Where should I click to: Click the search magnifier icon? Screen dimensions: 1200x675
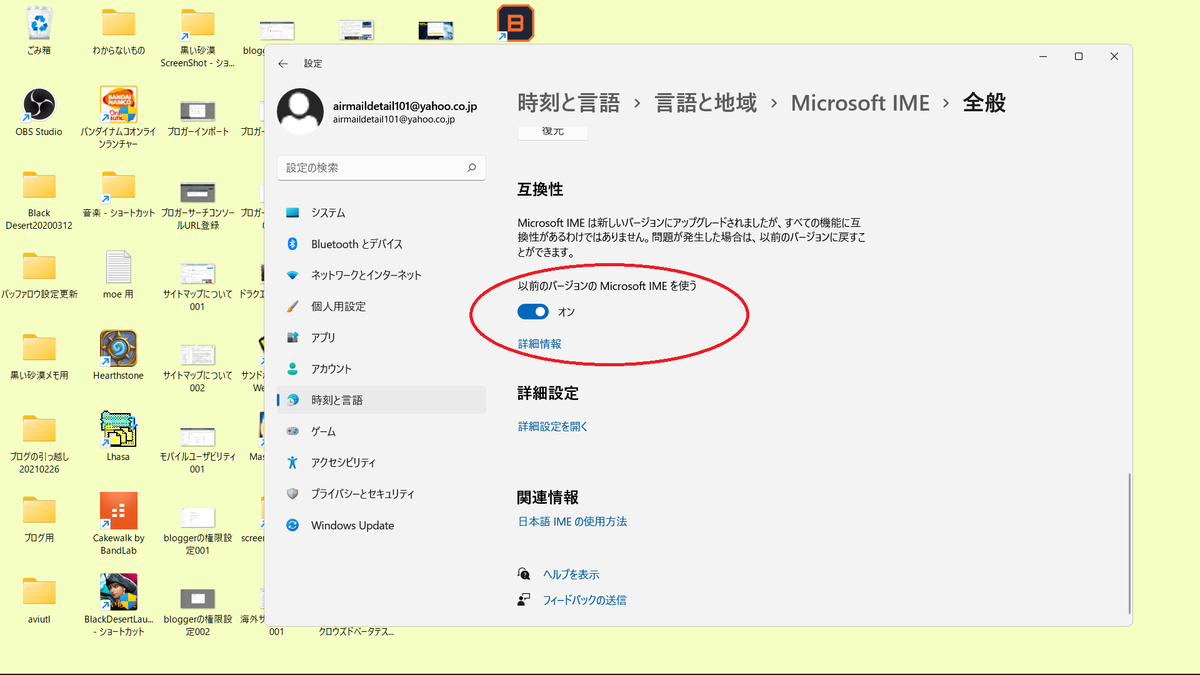coord(472,168)
